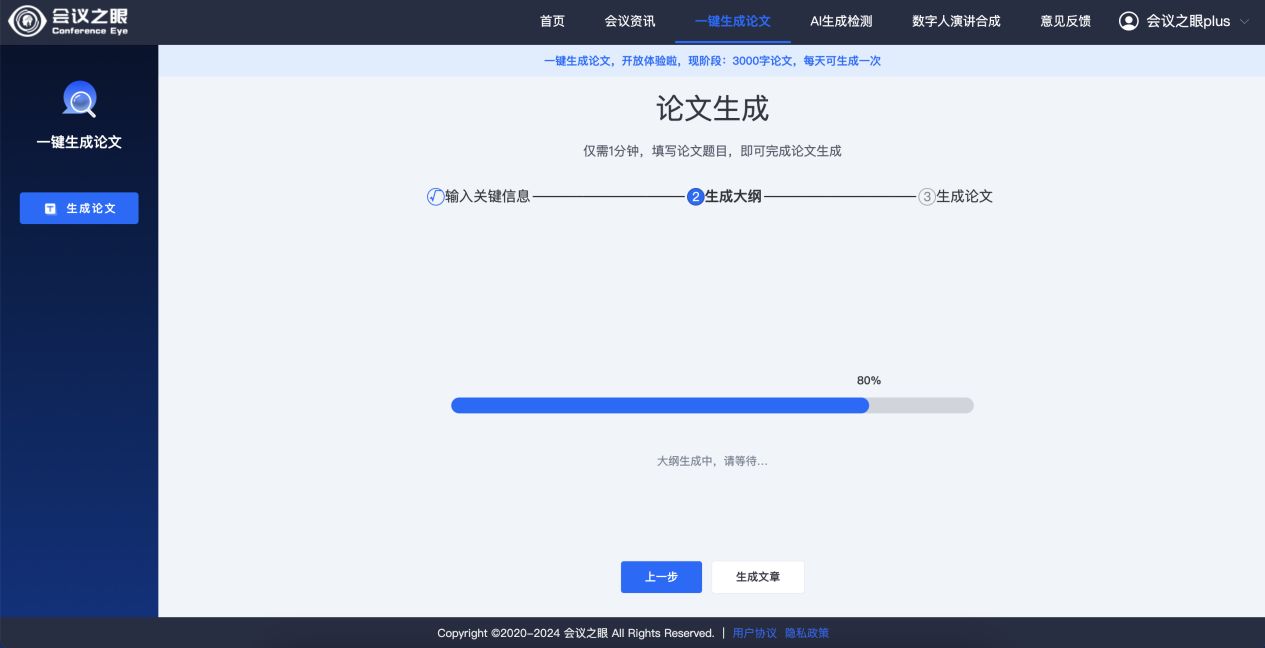Image resolution: width=1265 pixels, height=648 pixels.
Task: Click the 一键生成论文 sidebar title
Action: tap(79, 142)
